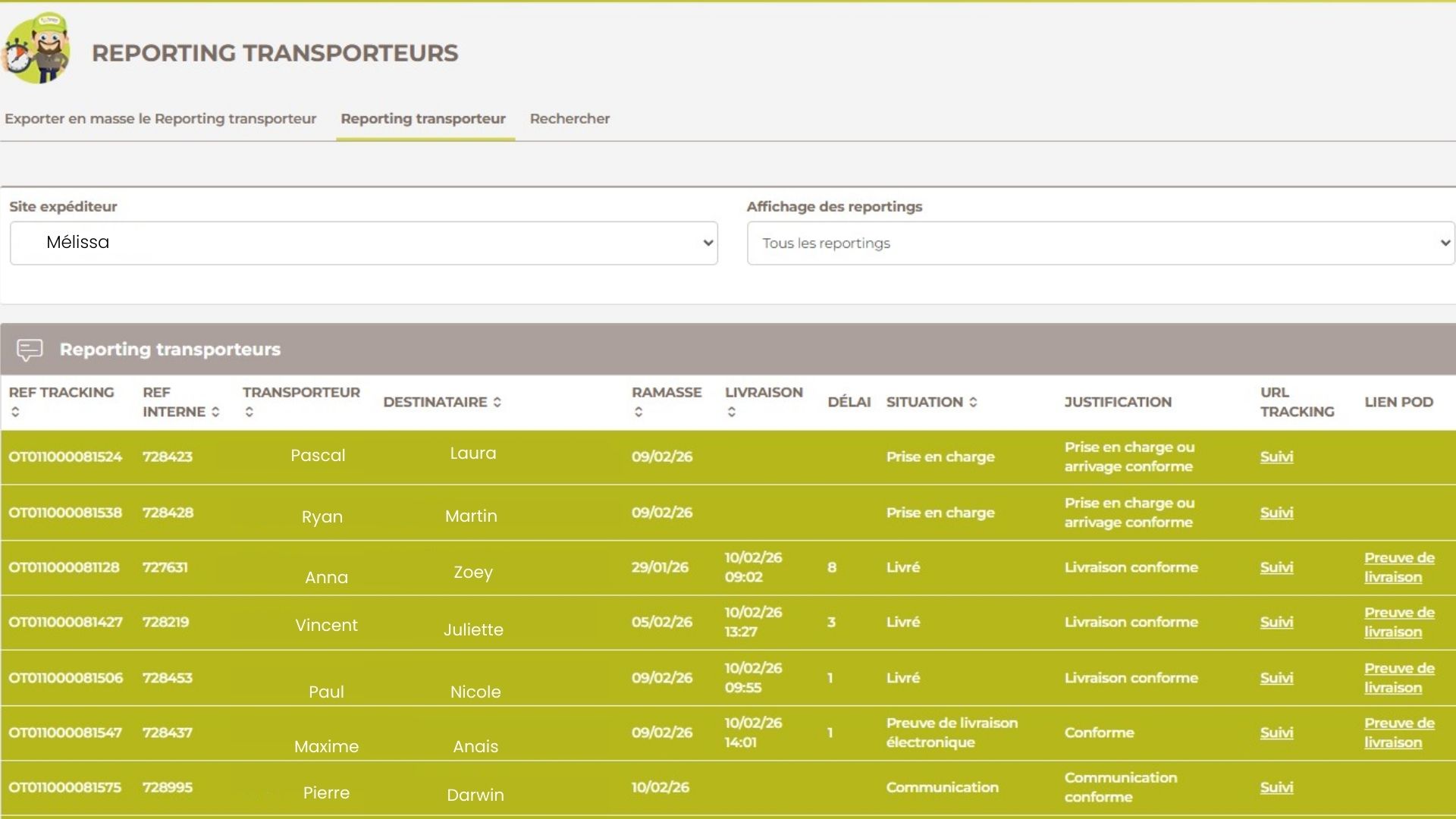Sort by TRANSPORTEUR column arrows
Screen dimensions: 1456x819
249,412
